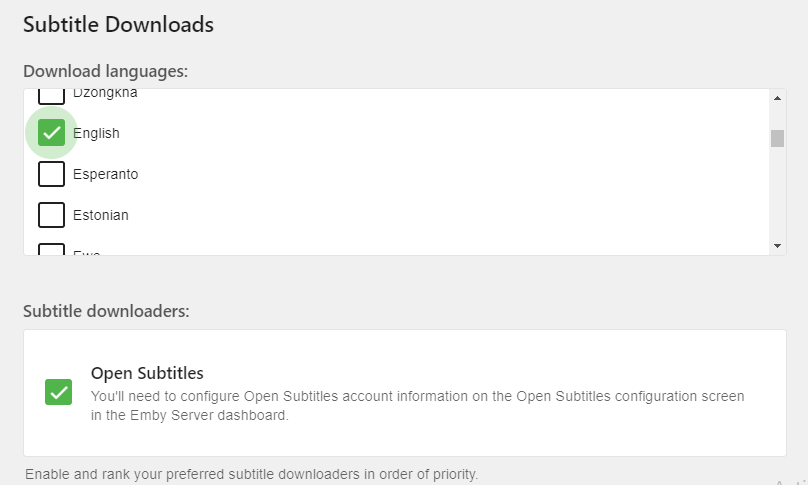Select the English label text
The image size is (808, 485).
tap(96, 133)
